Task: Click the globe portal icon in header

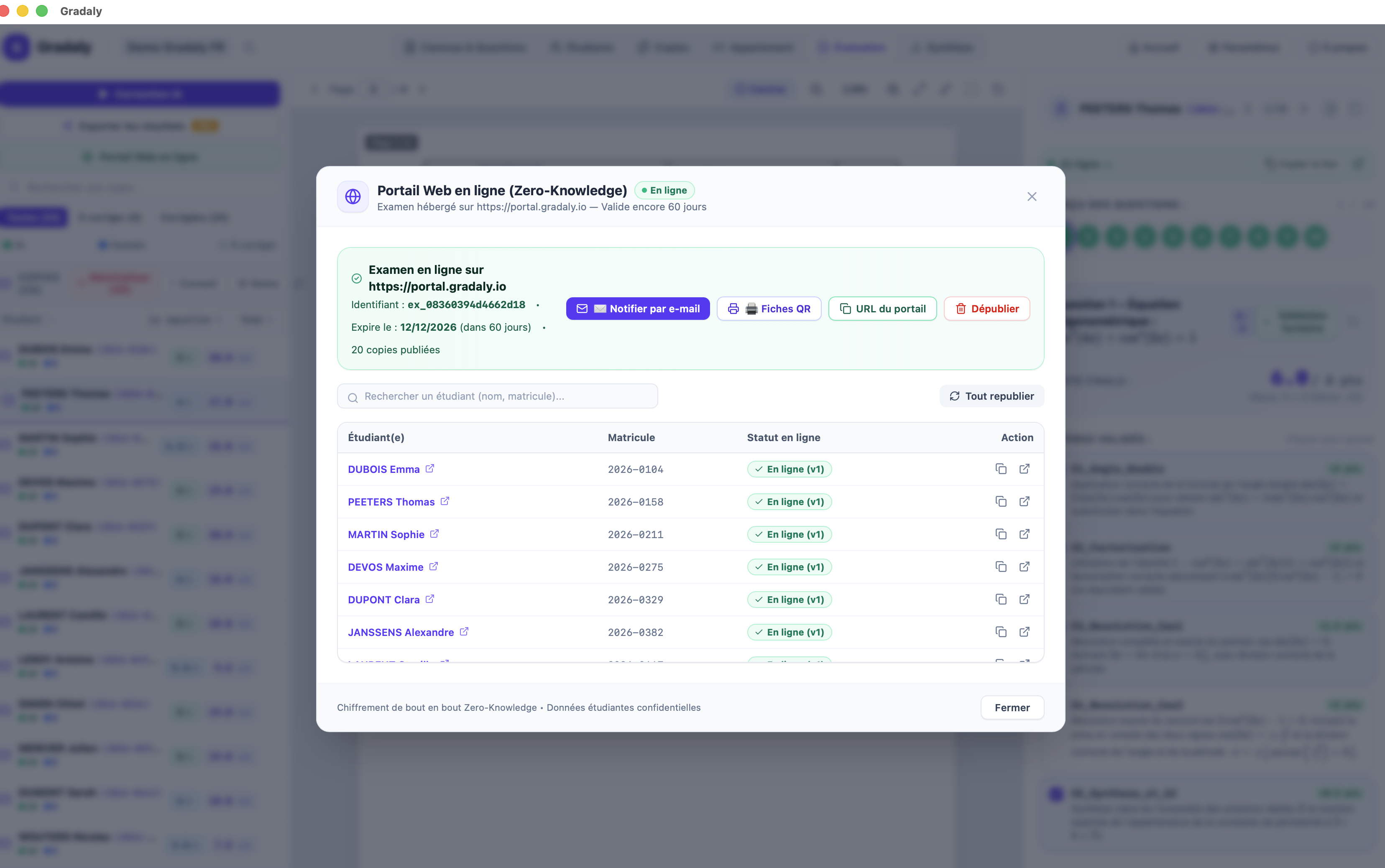Action: (x=353, y=197)
